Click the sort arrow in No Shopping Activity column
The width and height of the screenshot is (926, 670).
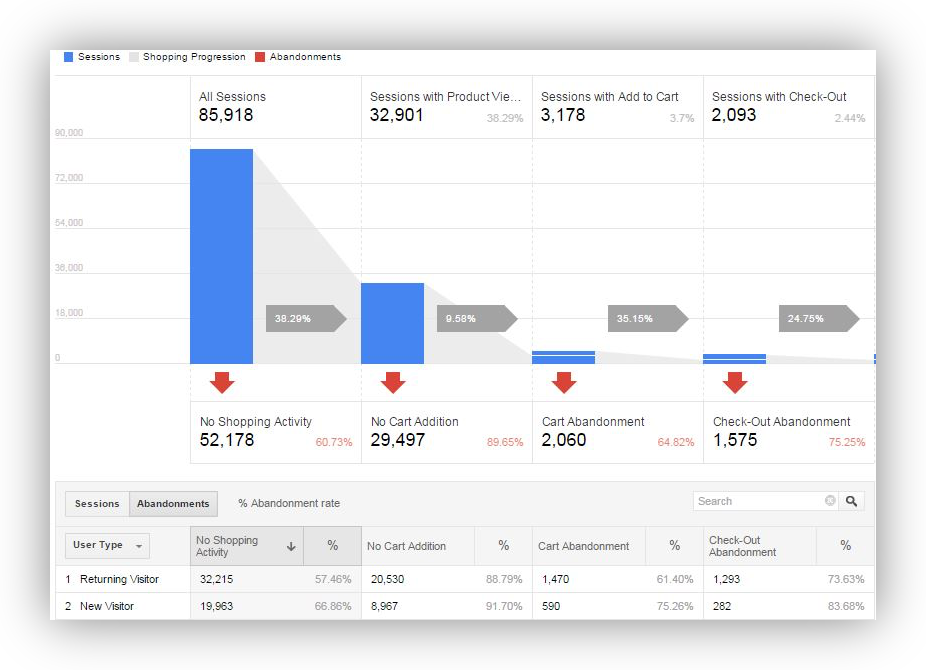tap(291, 547)
